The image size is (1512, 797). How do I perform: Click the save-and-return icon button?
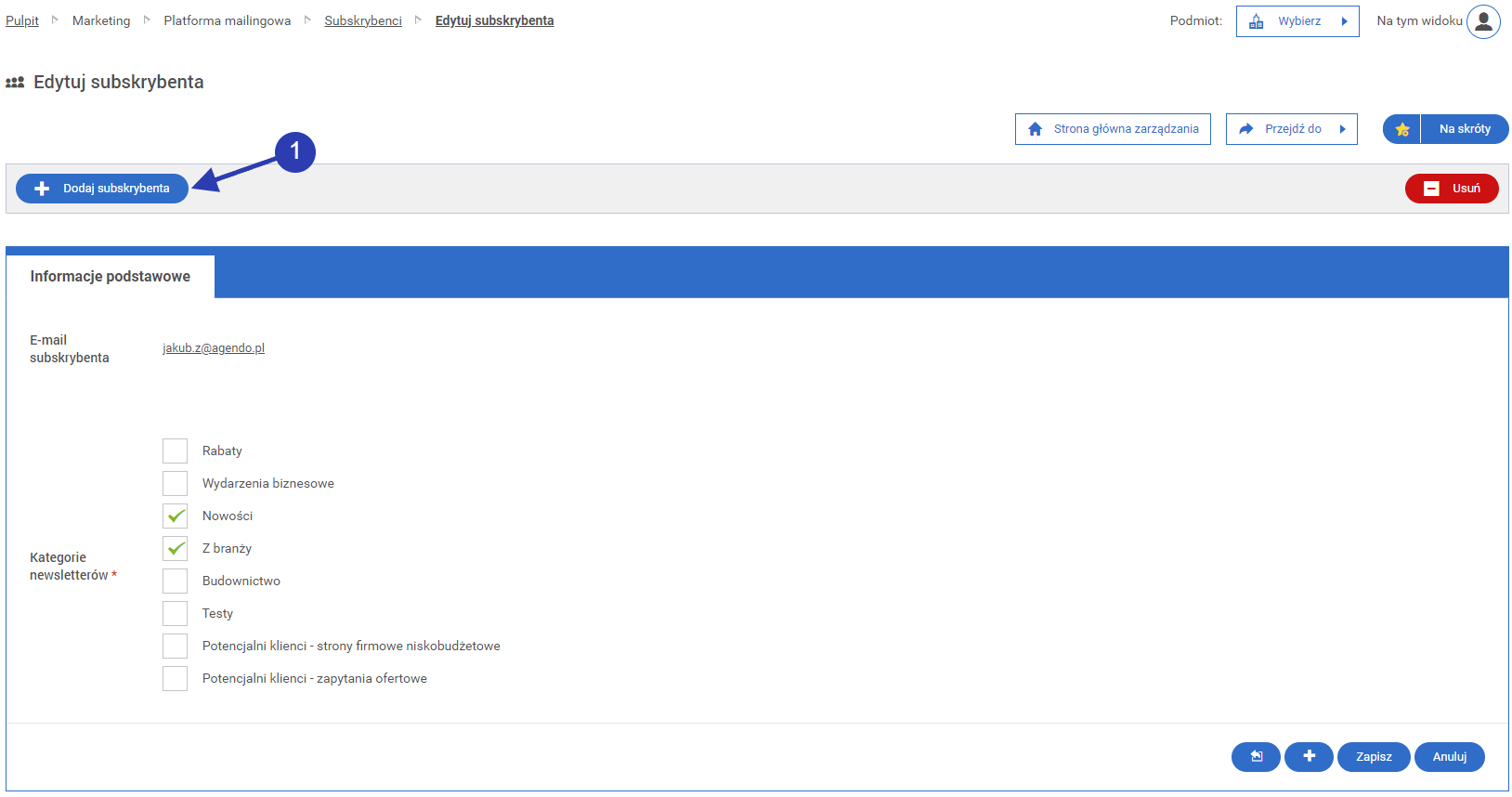tap(1256, 757)
